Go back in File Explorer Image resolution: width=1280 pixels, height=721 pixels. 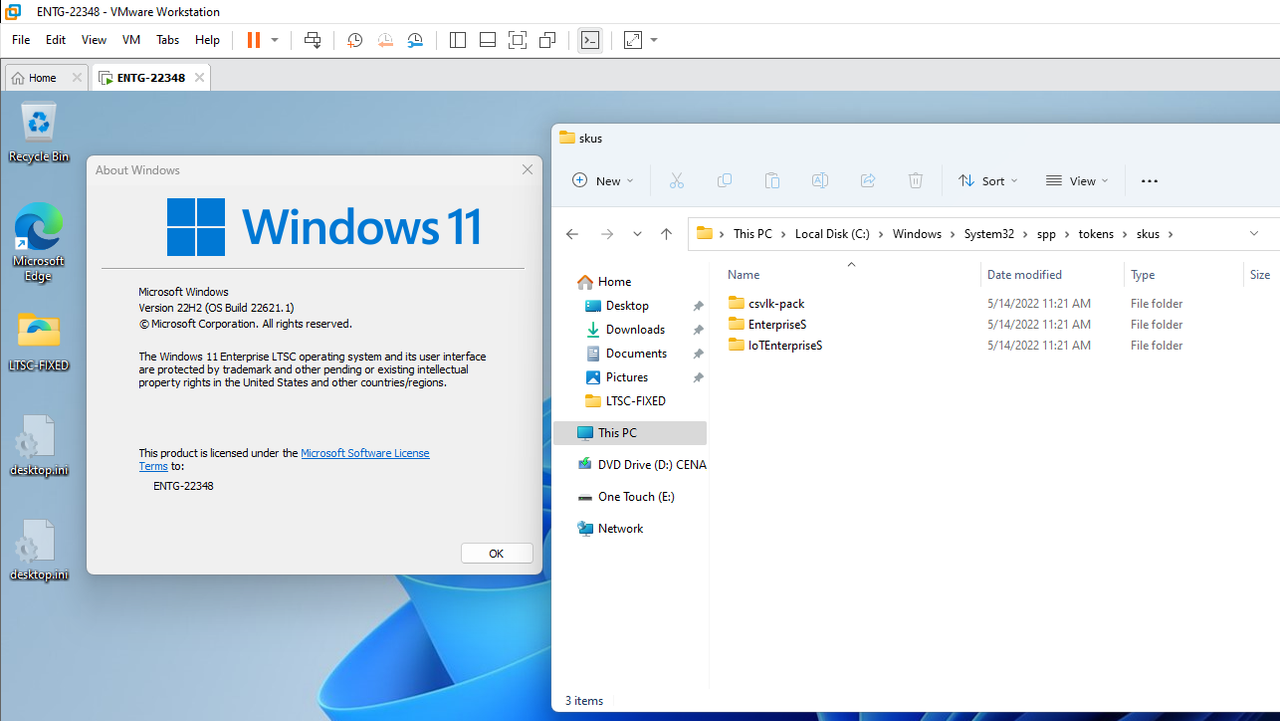click(572, 234)
